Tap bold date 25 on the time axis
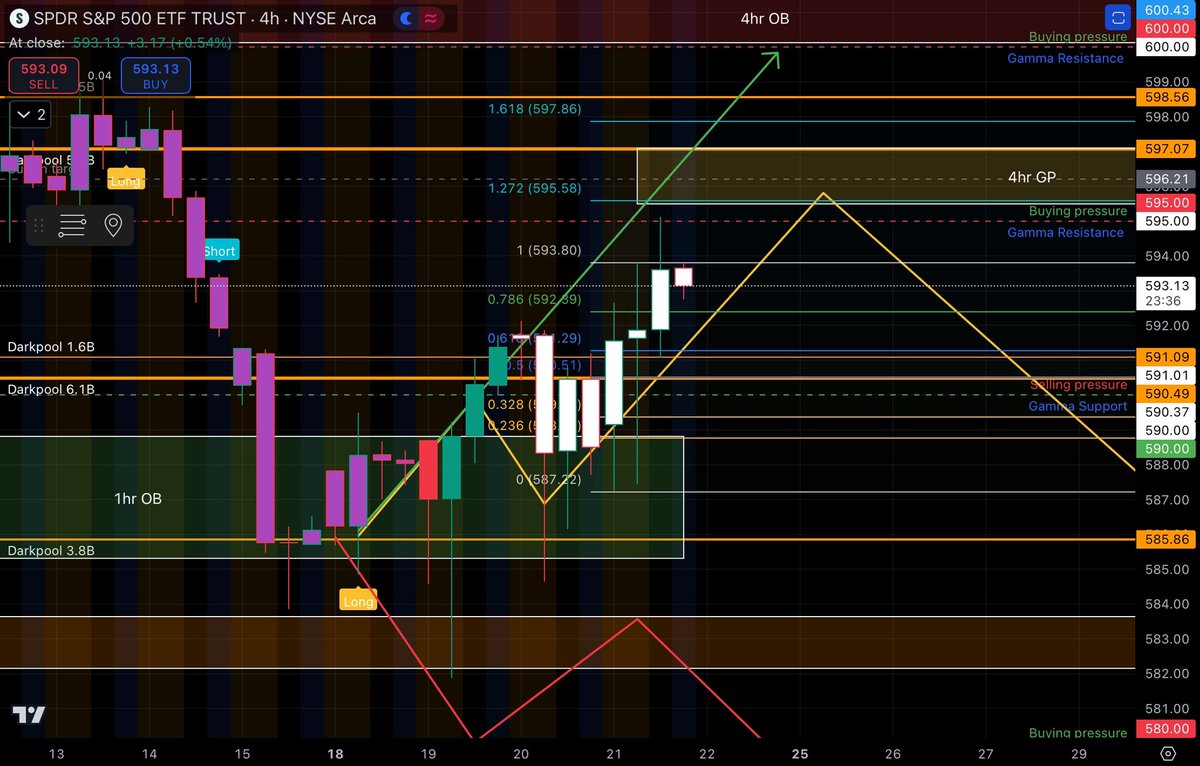This screenshot has height=766, width=1200. [800, 753]
